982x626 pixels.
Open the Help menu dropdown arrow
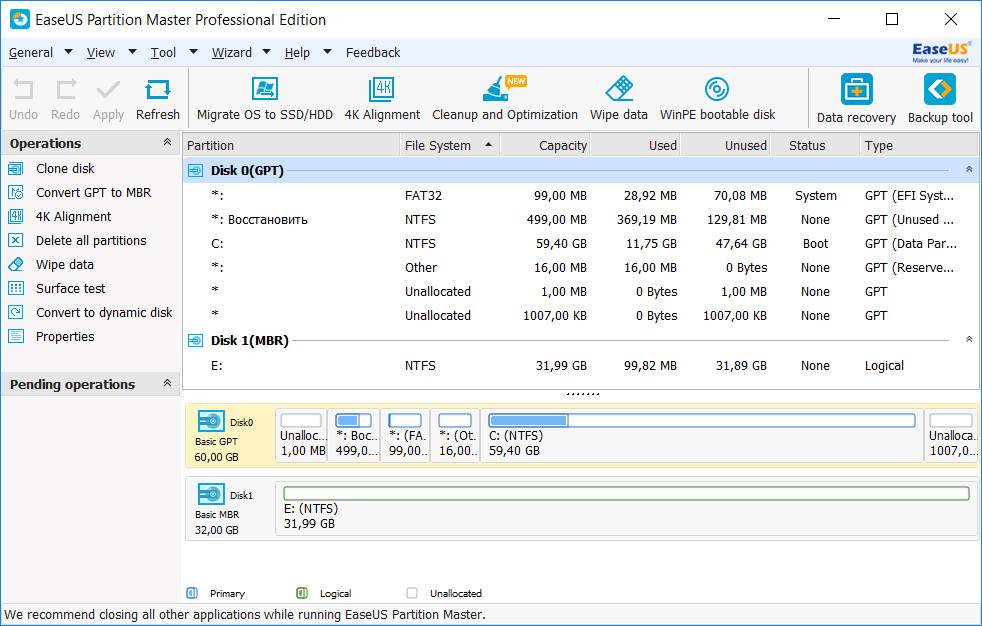click(327, 51)
